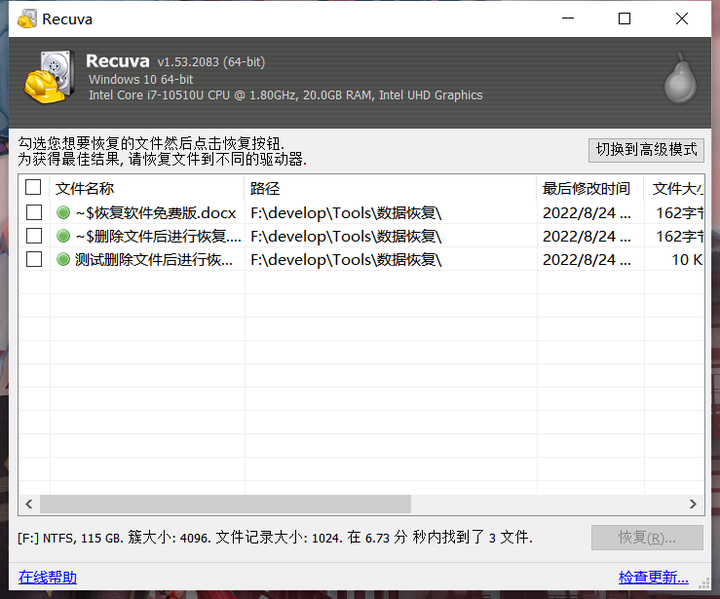
Task: Click green status dot of ~$删除文件后进行恢复 row
Action: (63, 236)
